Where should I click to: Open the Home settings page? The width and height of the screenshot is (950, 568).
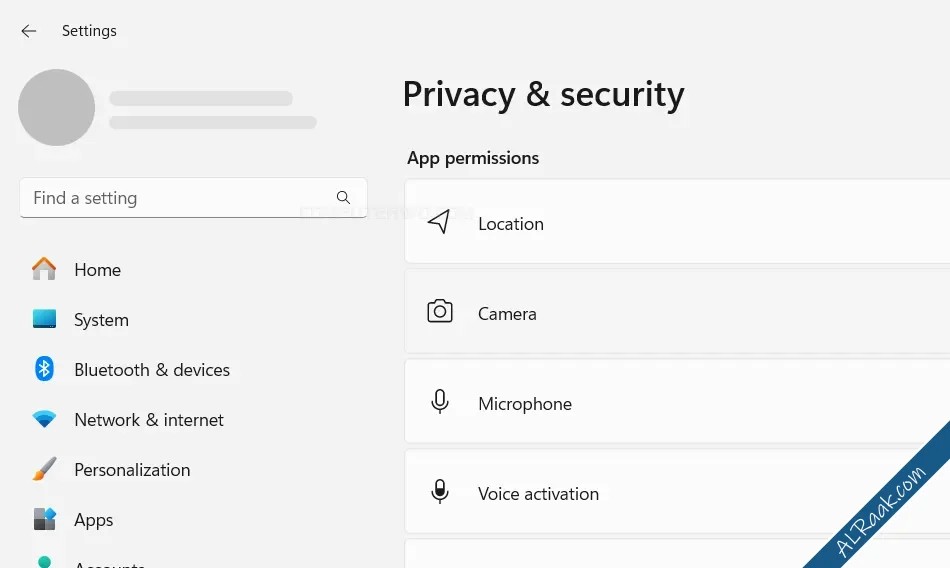(98, 270)
